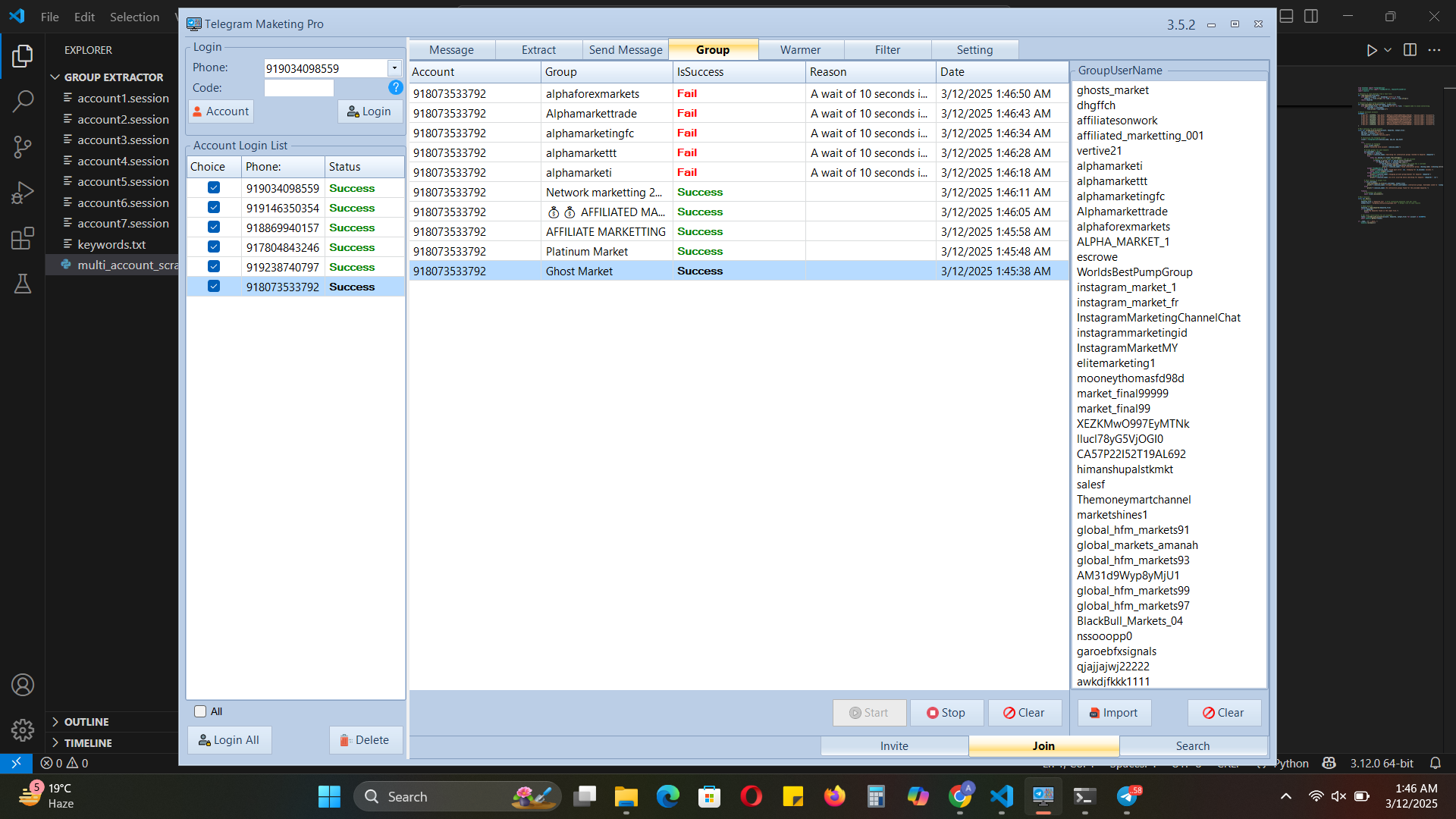This screenshot has width=1456, height=819.
Task: Uncheck the checkbox for account 917804843246
Action: pyautogui.click(x=214, y=247)
